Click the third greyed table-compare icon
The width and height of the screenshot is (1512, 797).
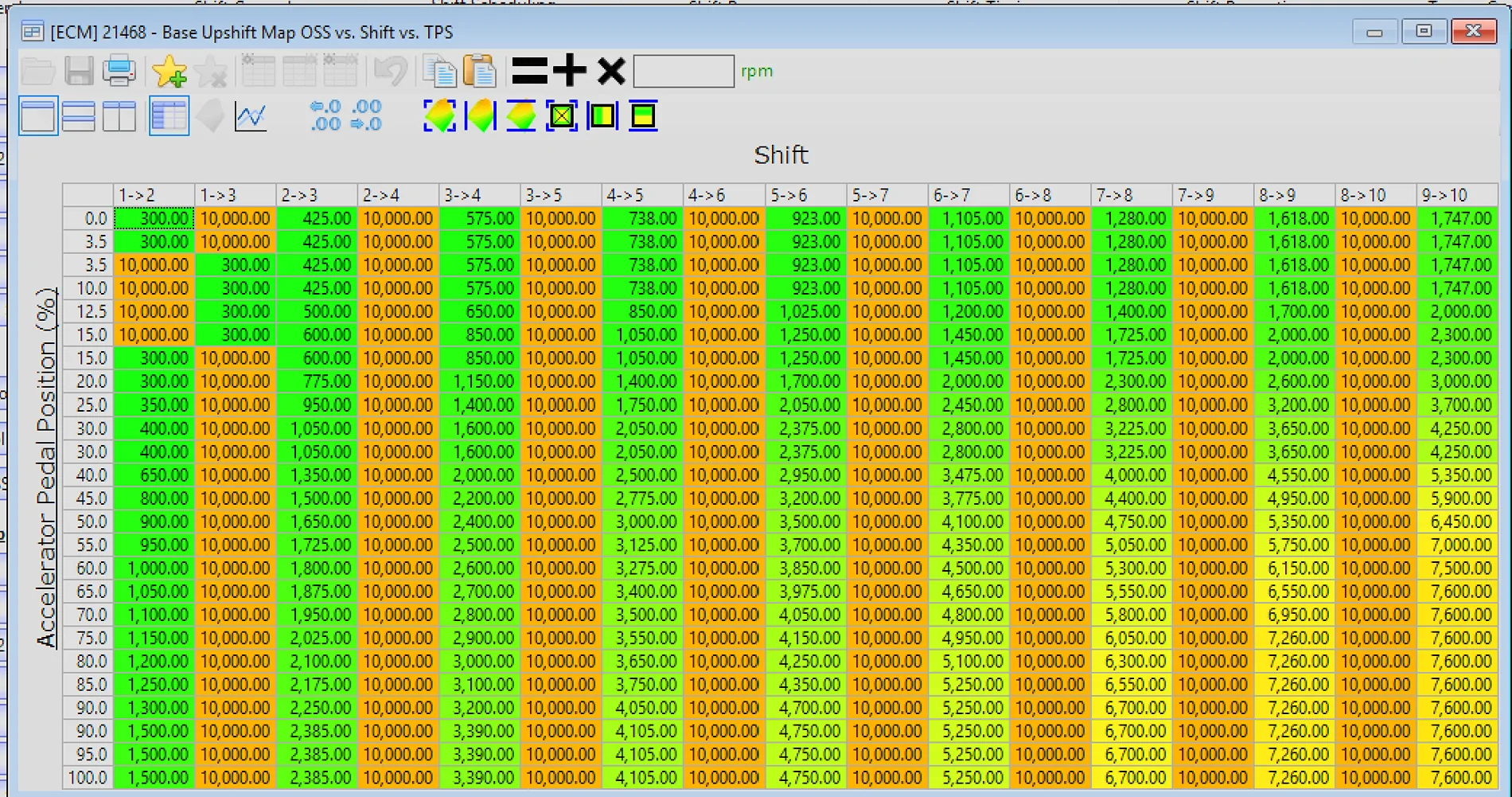point(340,71)
